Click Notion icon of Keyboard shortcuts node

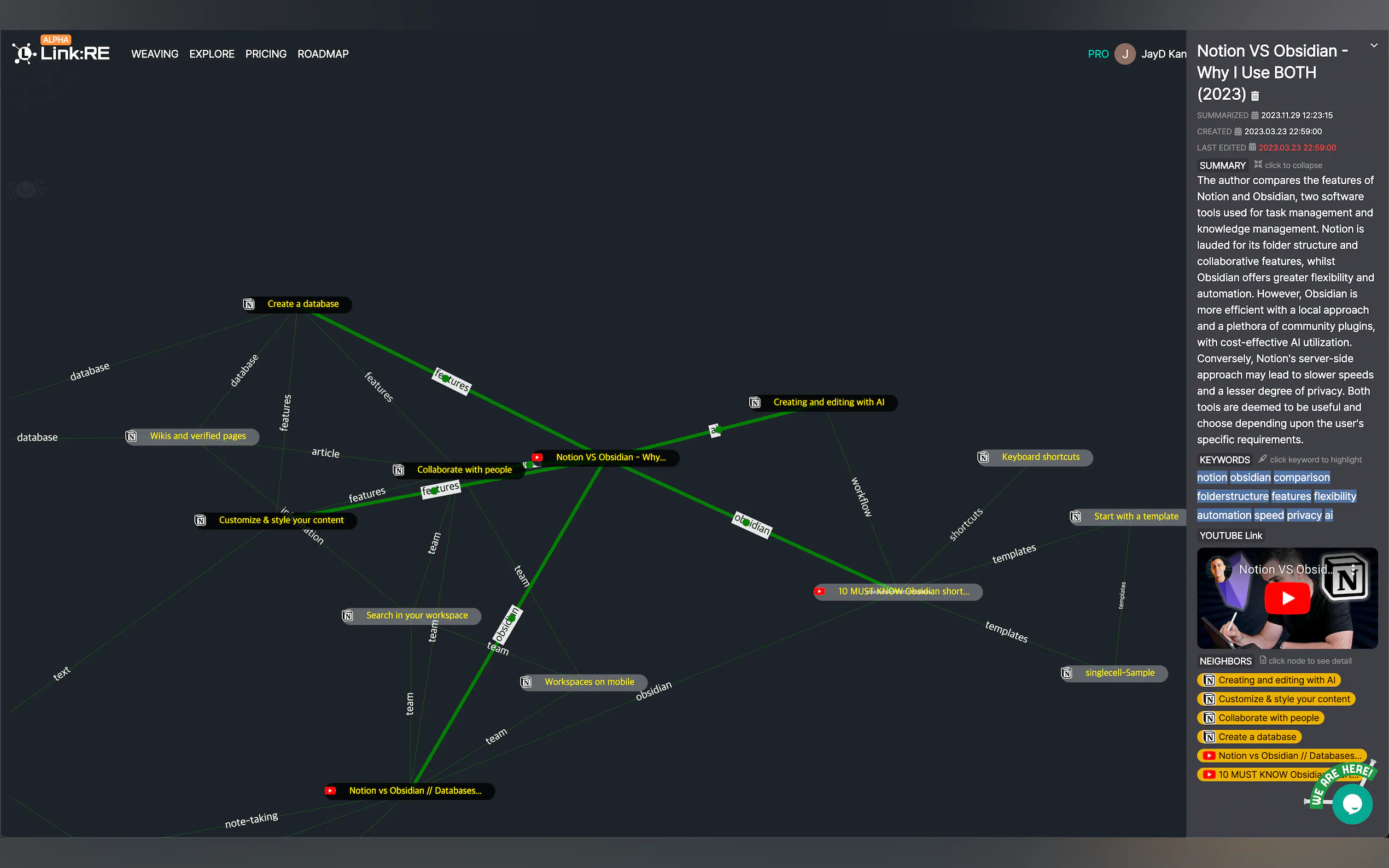(x=984, y=458)
